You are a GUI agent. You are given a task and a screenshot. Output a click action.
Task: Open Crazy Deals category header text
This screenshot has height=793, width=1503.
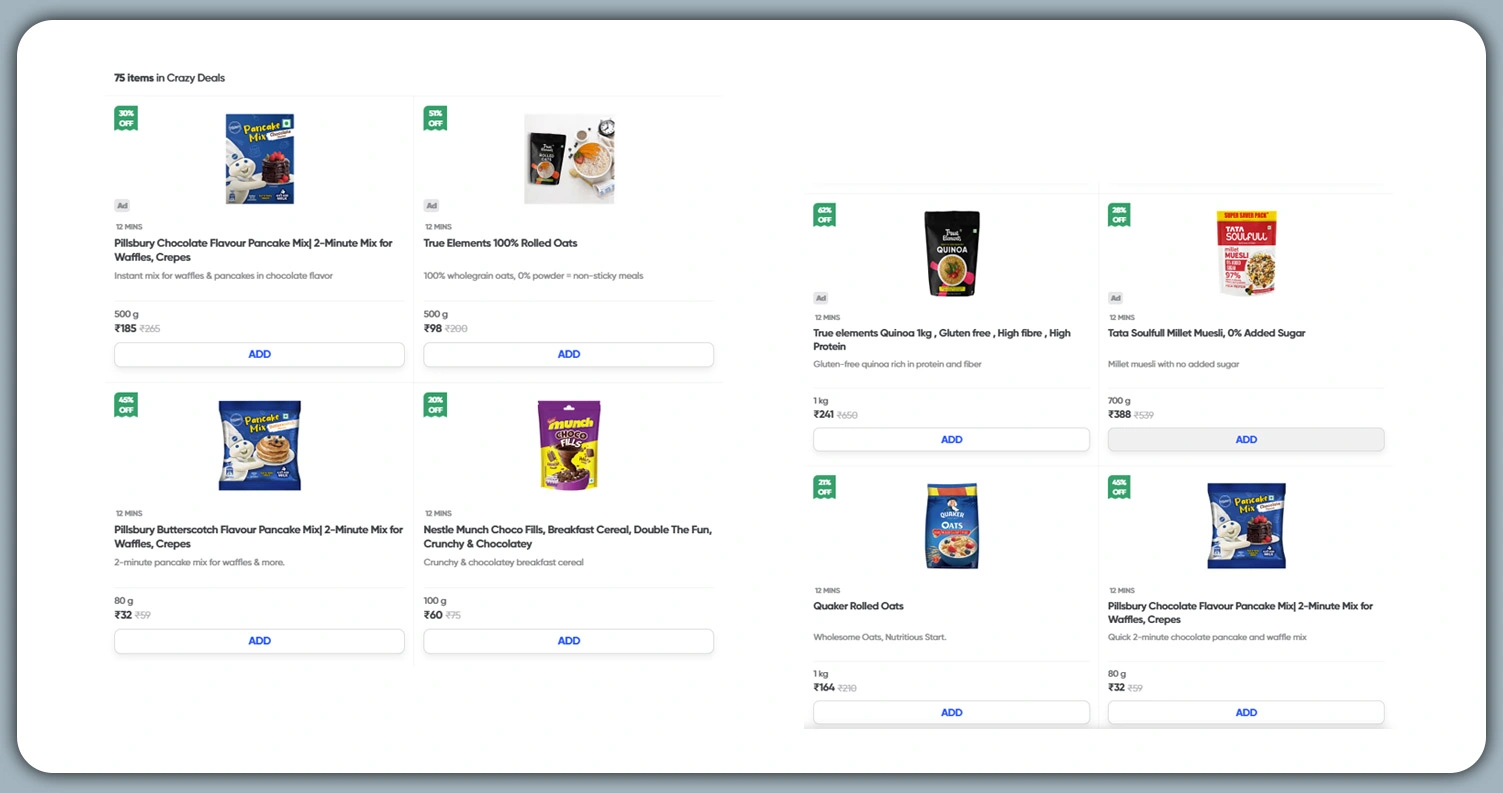pos(168,77)
